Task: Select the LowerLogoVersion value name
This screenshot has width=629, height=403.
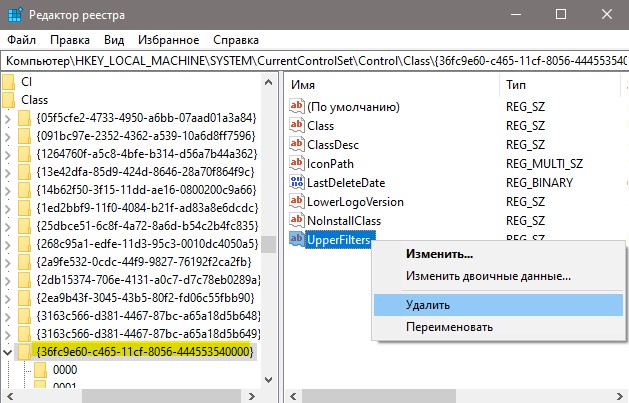Action: (x=355, y=202)
